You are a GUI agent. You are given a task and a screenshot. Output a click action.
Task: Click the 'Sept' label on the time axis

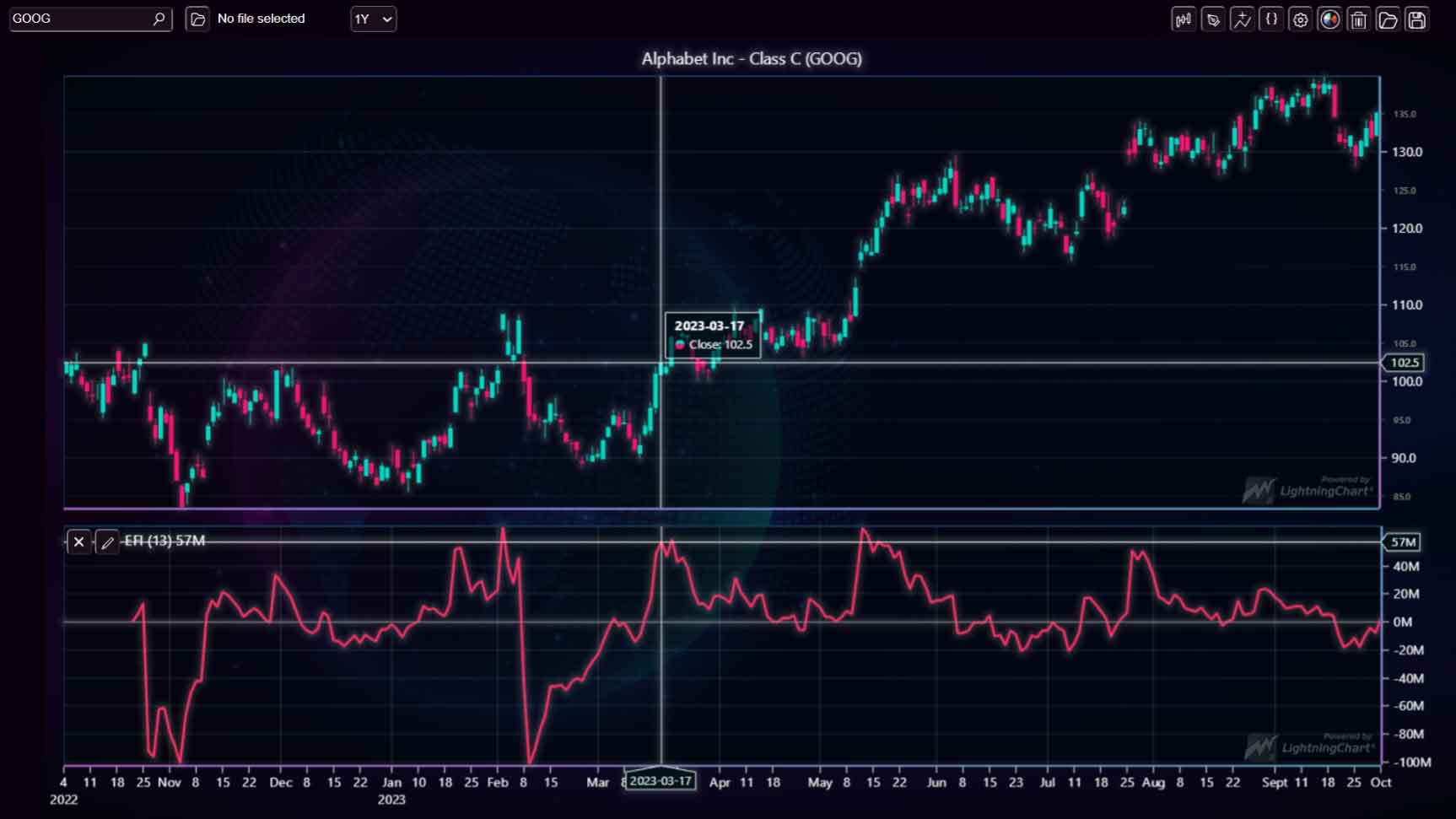pos(1275,782)
